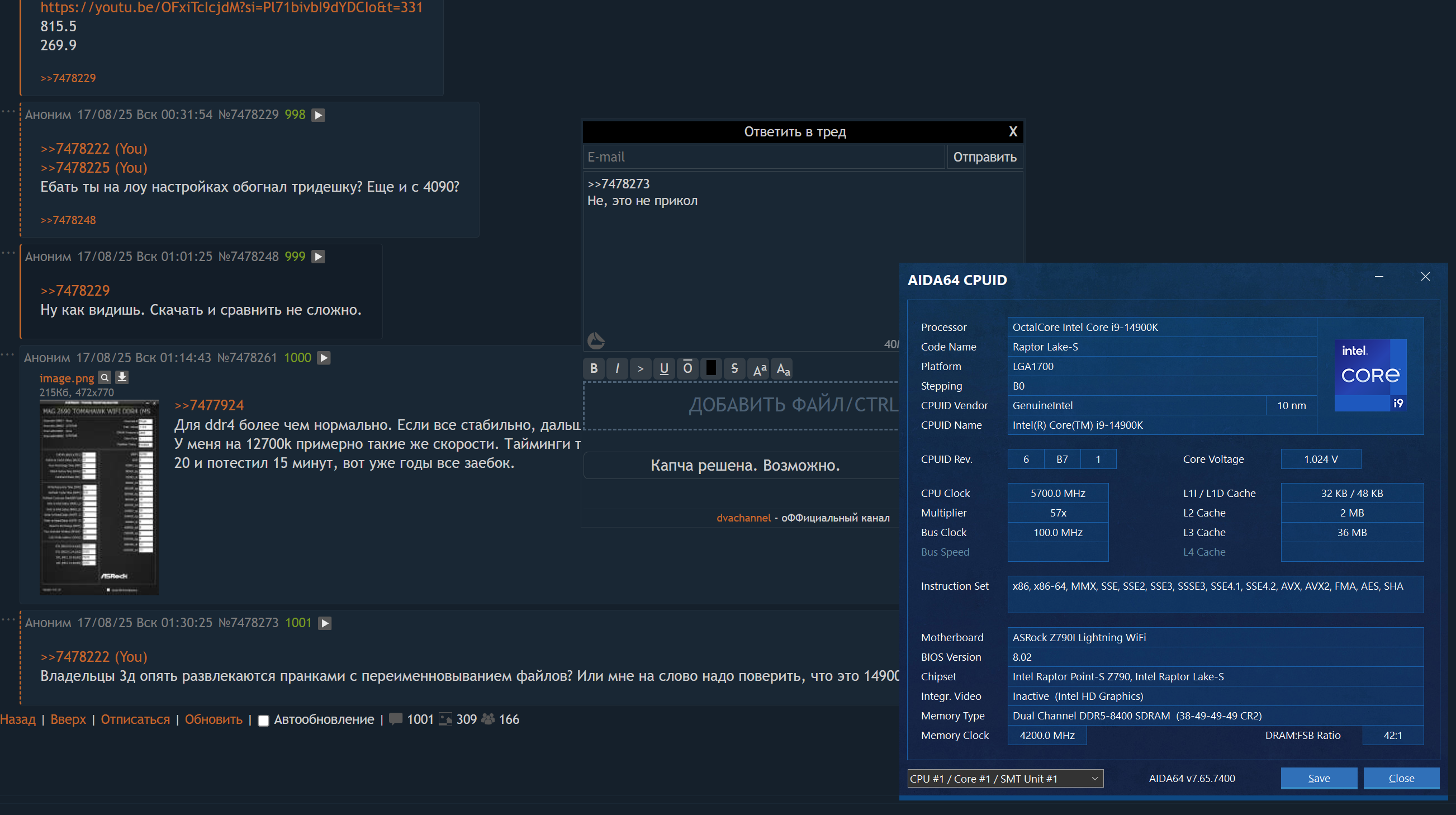Image resolution: width=1456 pixels, height=815 pixels.
Task: Refresh thread via Обновить link
Action: tap(213, 720)
